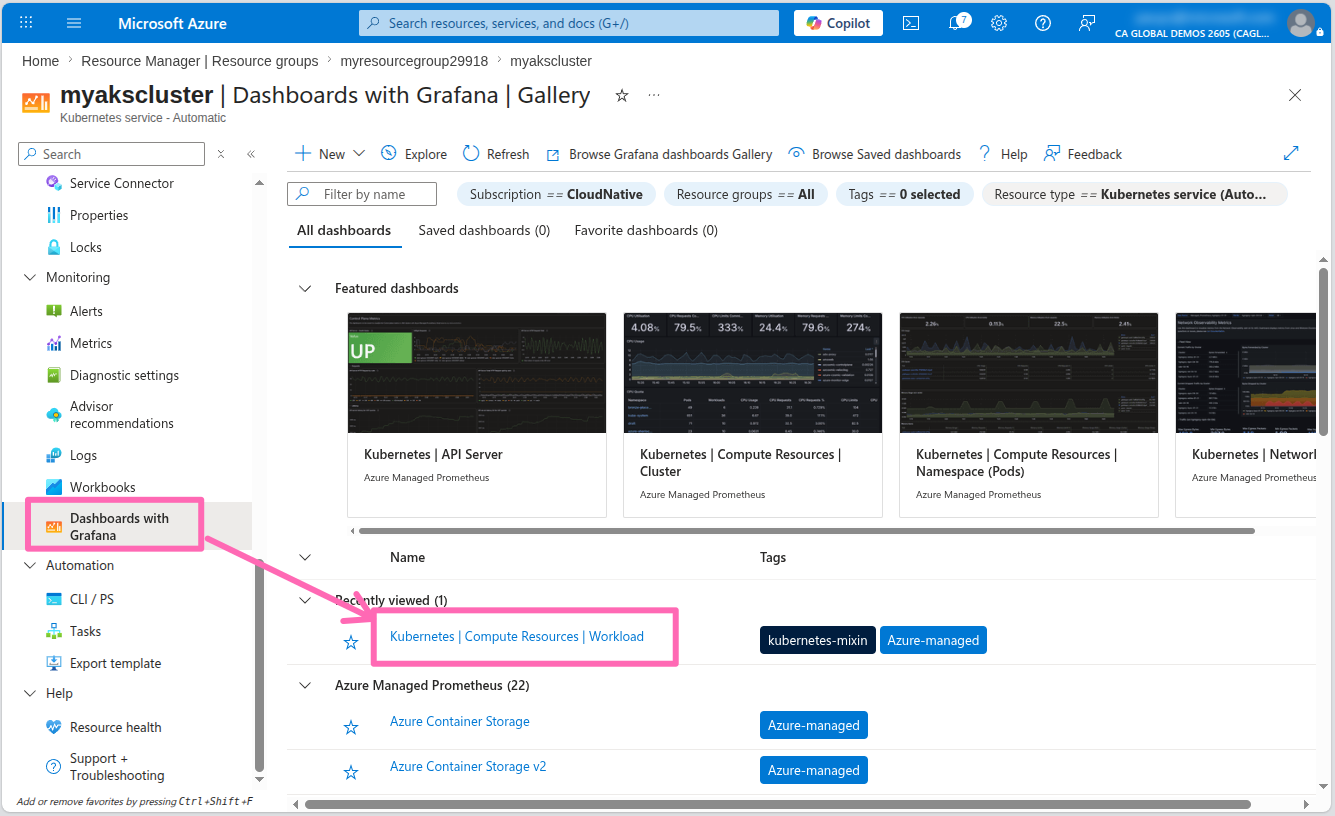Star the Azure Container Storage dashboard
1335x816 pixels.
351,727
